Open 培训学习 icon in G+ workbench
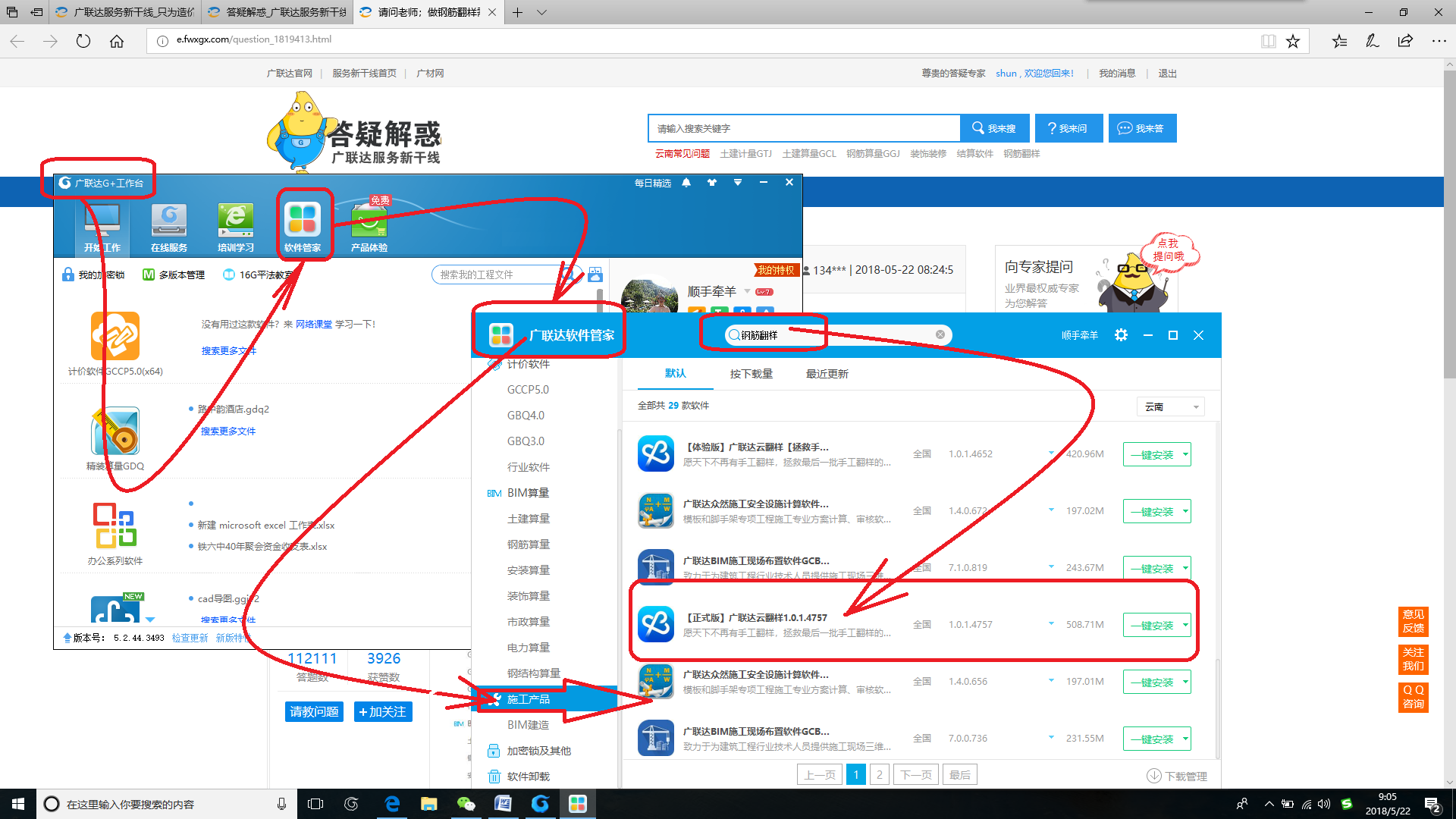1456x819 pixels. coord(235,227)
